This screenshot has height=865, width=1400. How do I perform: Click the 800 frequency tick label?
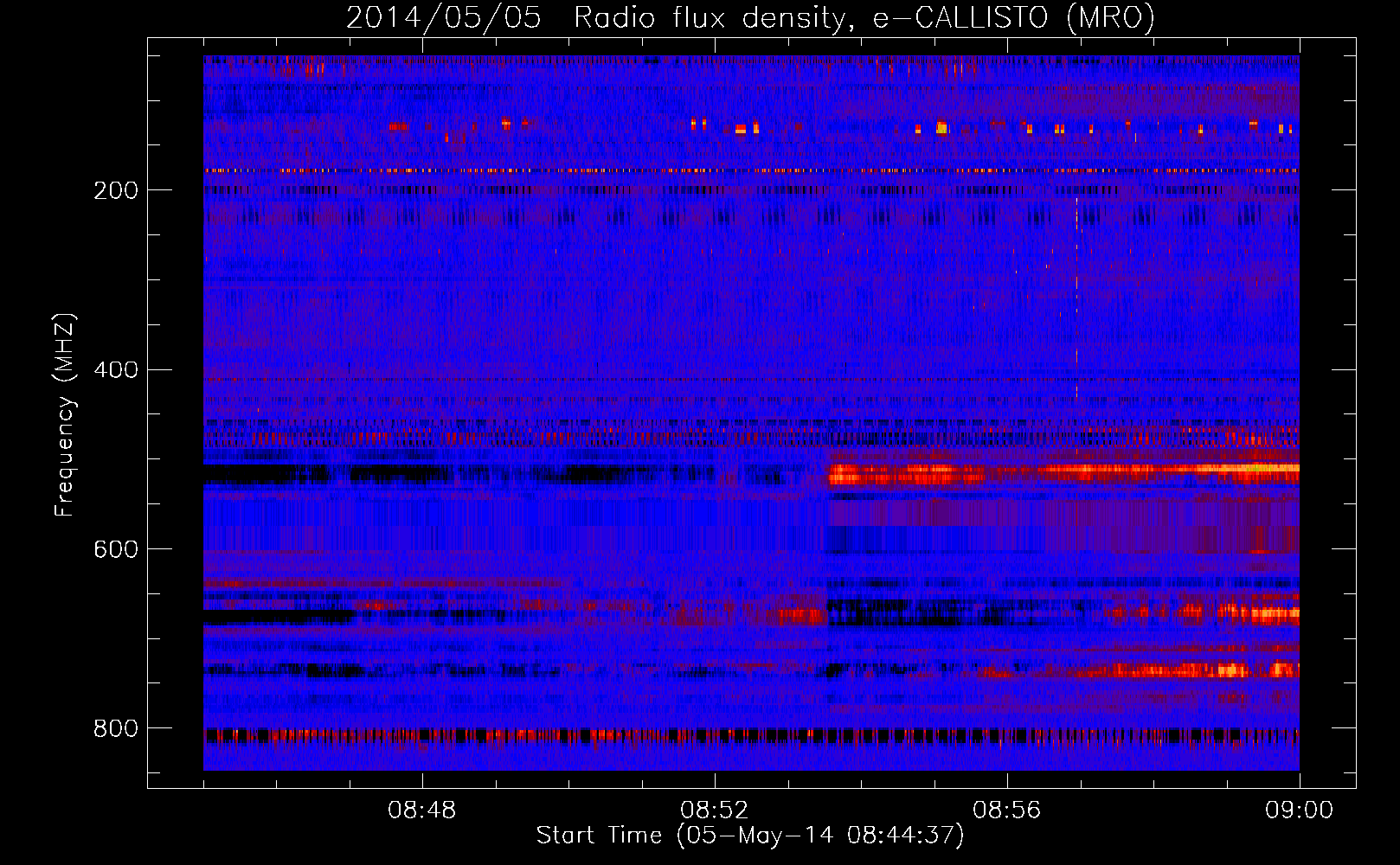coord(116,729)
